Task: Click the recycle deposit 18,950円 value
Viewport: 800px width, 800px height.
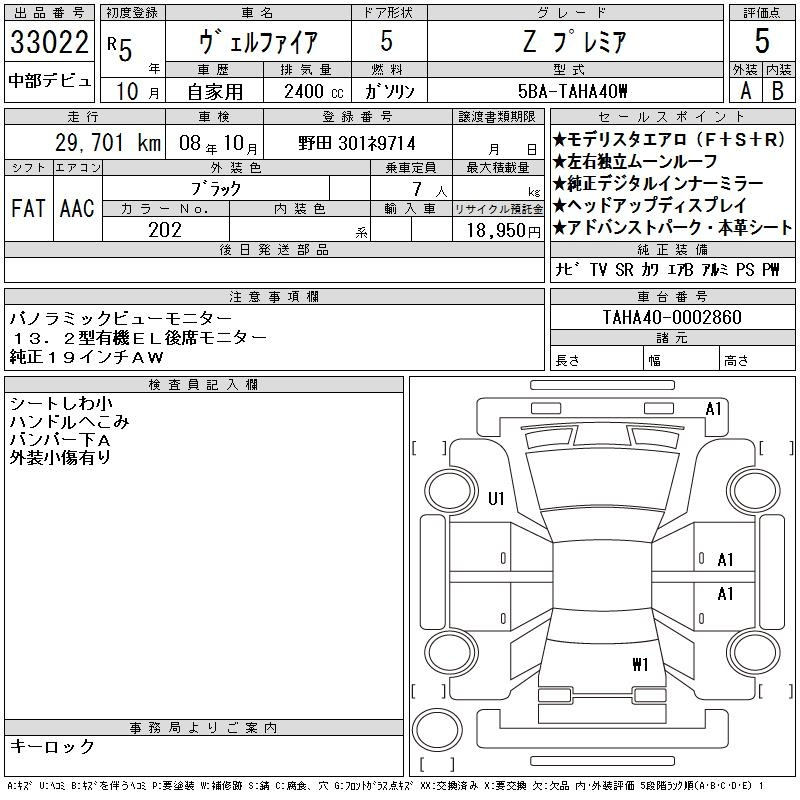Action: 498,230
